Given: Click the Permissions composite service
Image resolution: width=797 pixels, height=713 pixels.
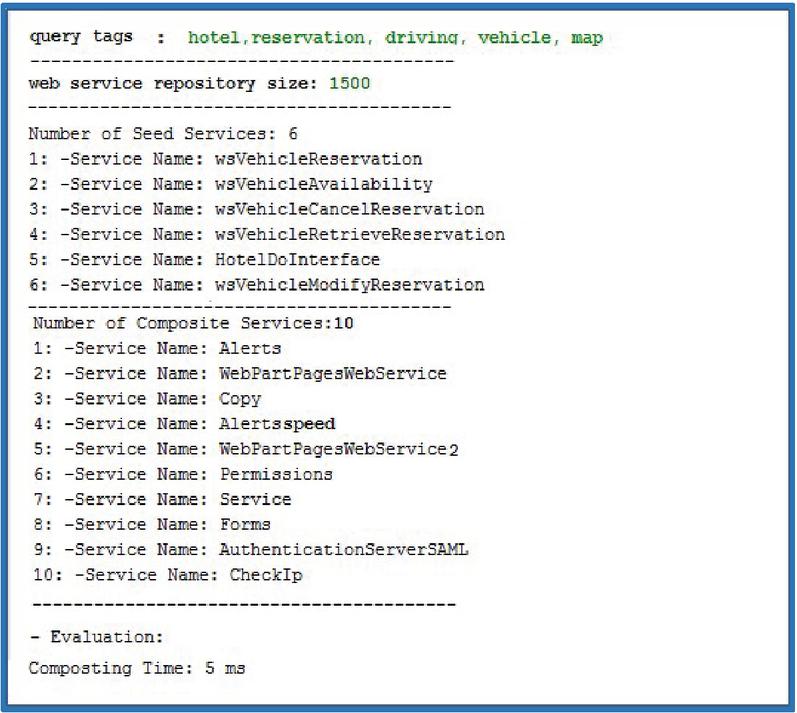Looking at the screenshot, I should pyautogui.click(x=276, y=474).
